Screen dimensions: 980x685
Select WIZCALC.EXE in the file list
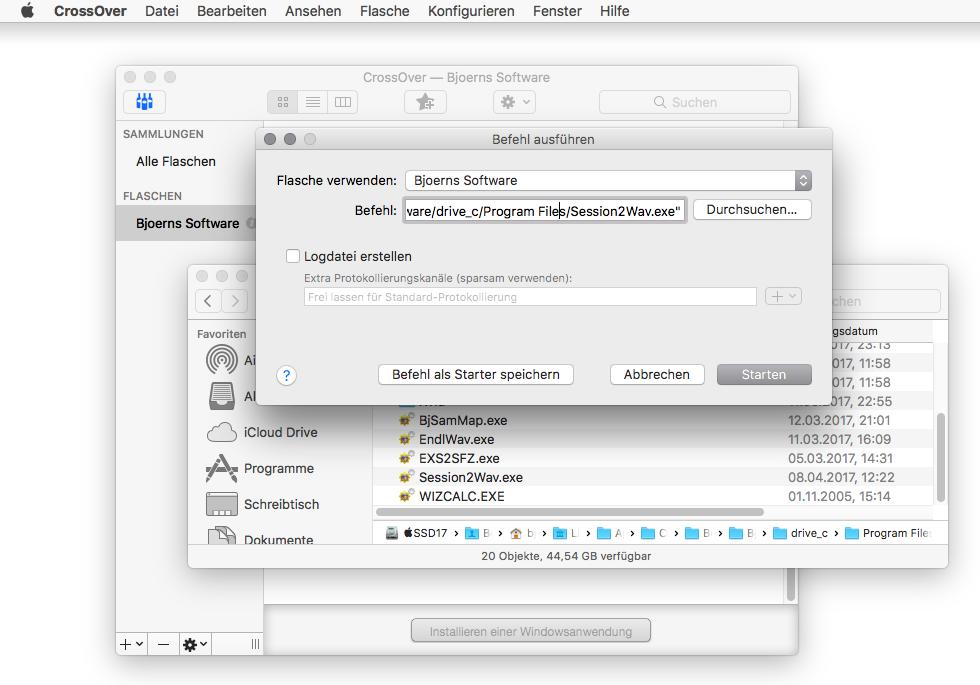point(461,496)
